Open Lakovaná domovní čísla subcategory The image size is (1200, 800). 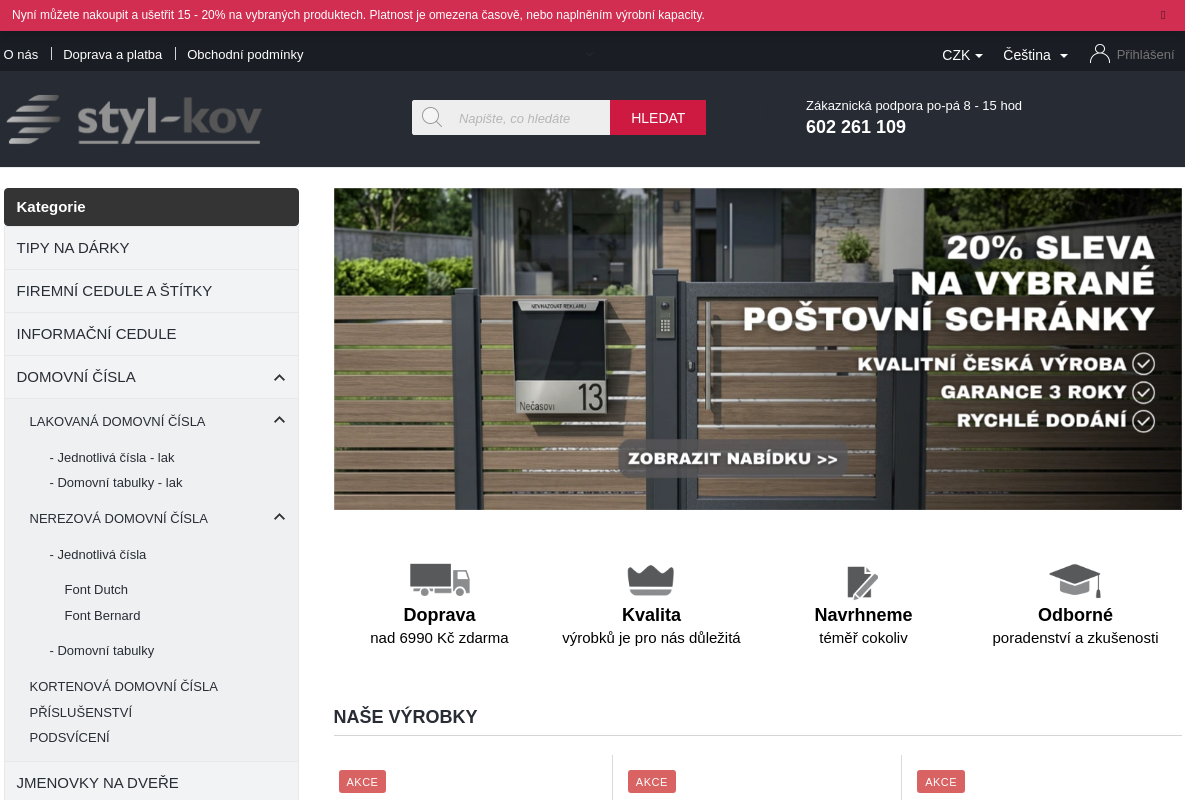tap(117, 422)
